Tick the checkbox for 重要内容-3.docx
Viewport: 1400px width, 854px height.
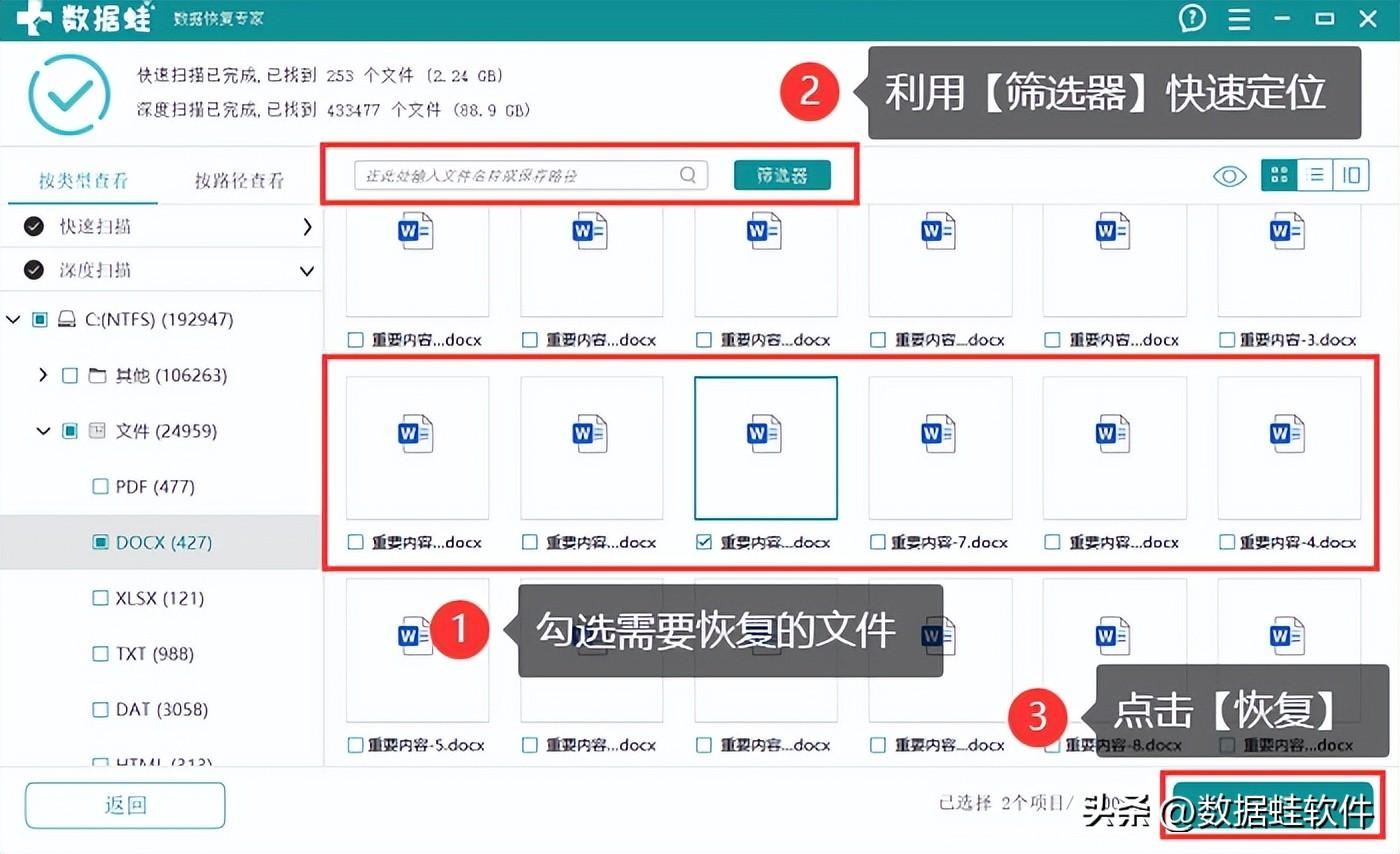(x=1227, y=340)
